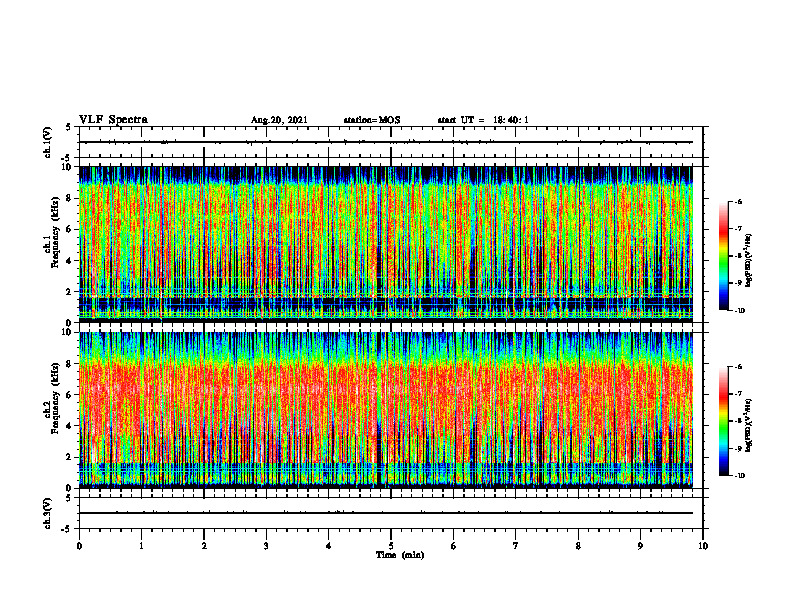
Task: Select the ch.1 color bar "log(PSD)" label
Action: pyautogui.click(x=748, y=260)
